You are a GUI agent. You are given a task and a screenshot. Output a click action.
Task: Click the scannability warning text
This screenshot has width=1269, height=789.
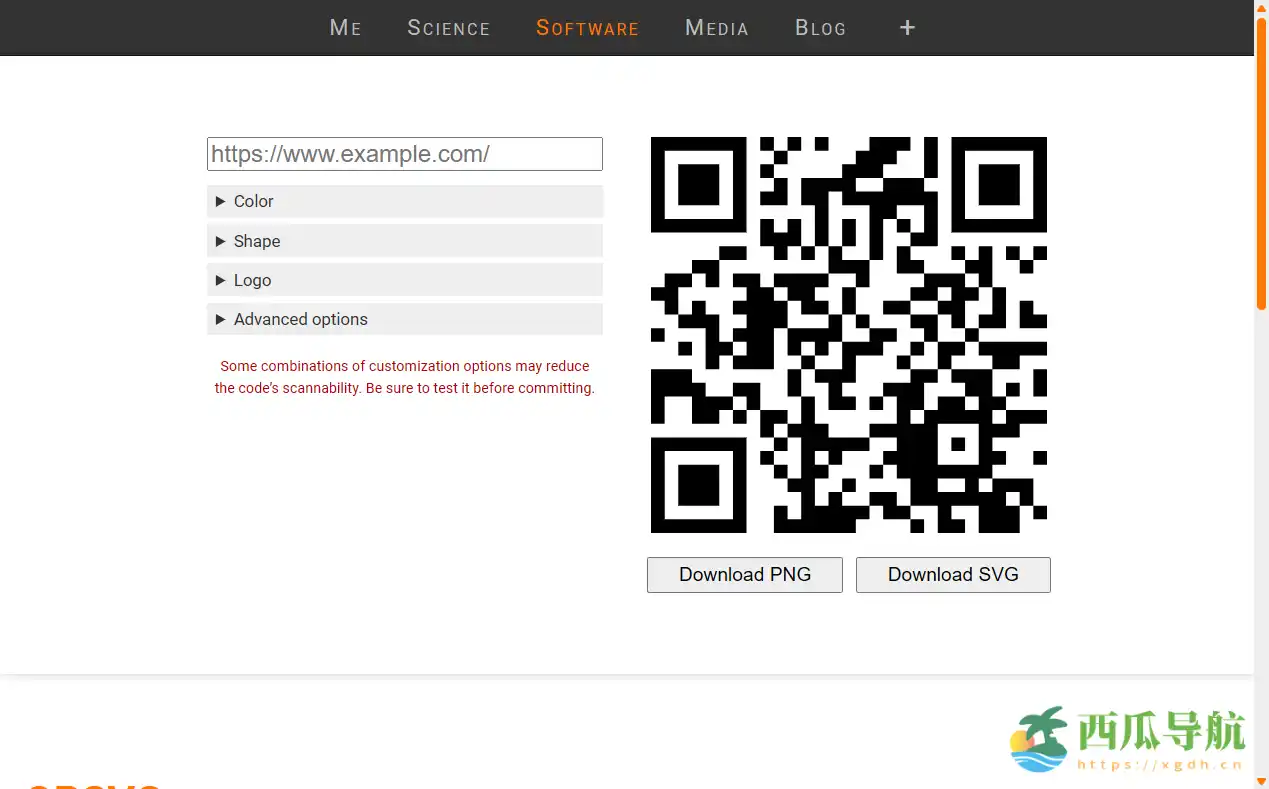(404, 377)
